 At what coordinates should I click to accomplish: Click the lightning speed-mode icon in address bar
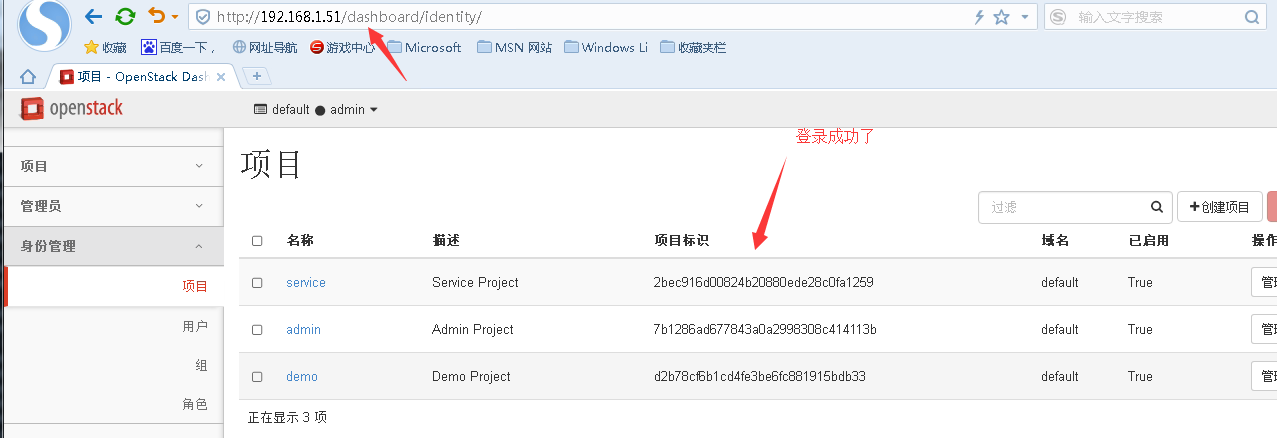[x=980, y=17]
